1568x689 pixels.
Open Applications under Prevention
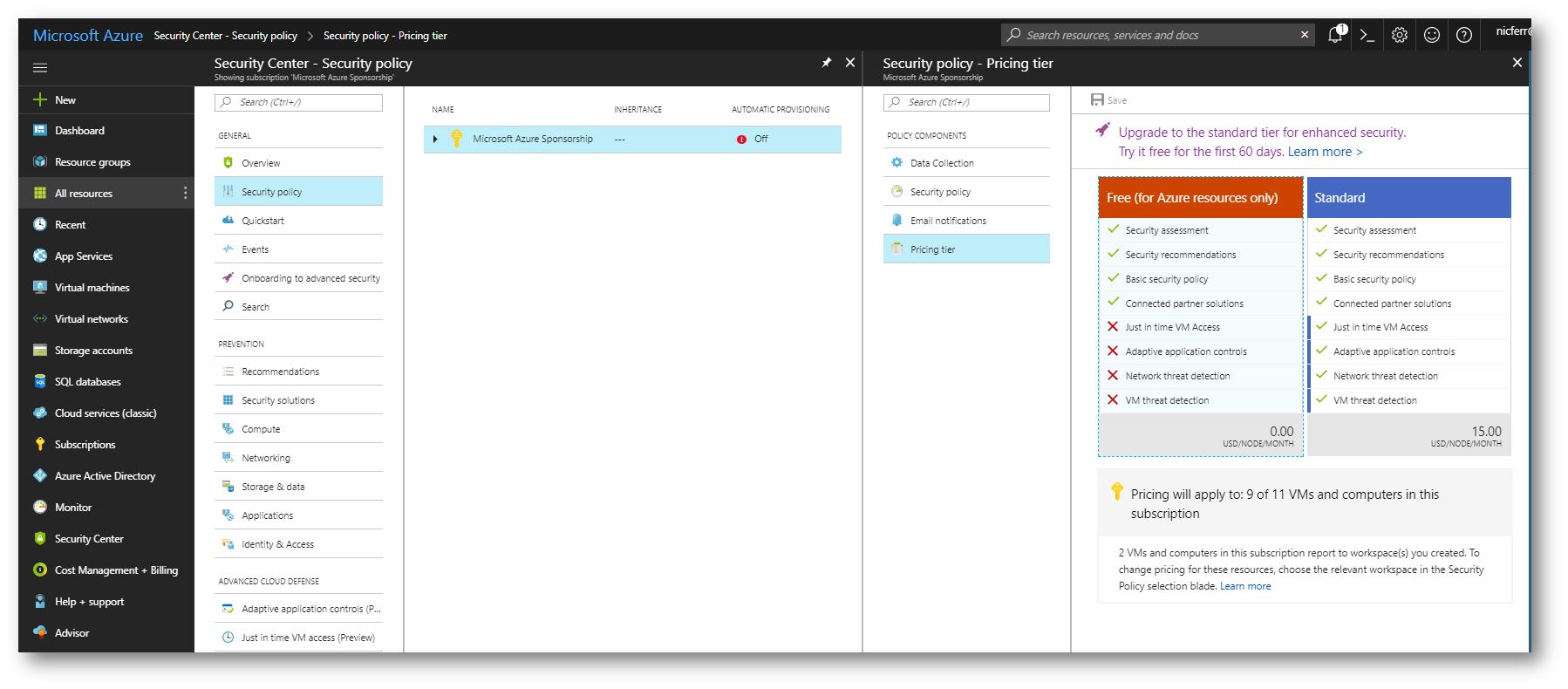298,515
